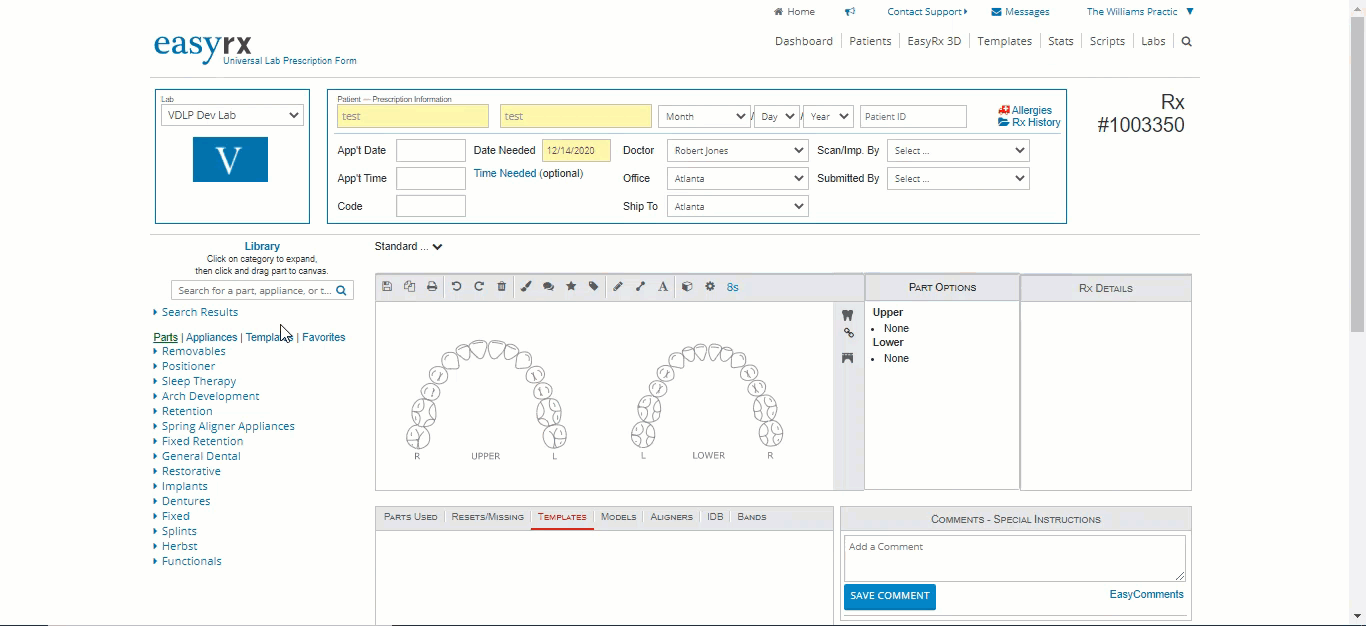Image resolution: width=1366 pixels, height=626 pixels.
Task: Click the Patient ID input field
Action: 913,116
